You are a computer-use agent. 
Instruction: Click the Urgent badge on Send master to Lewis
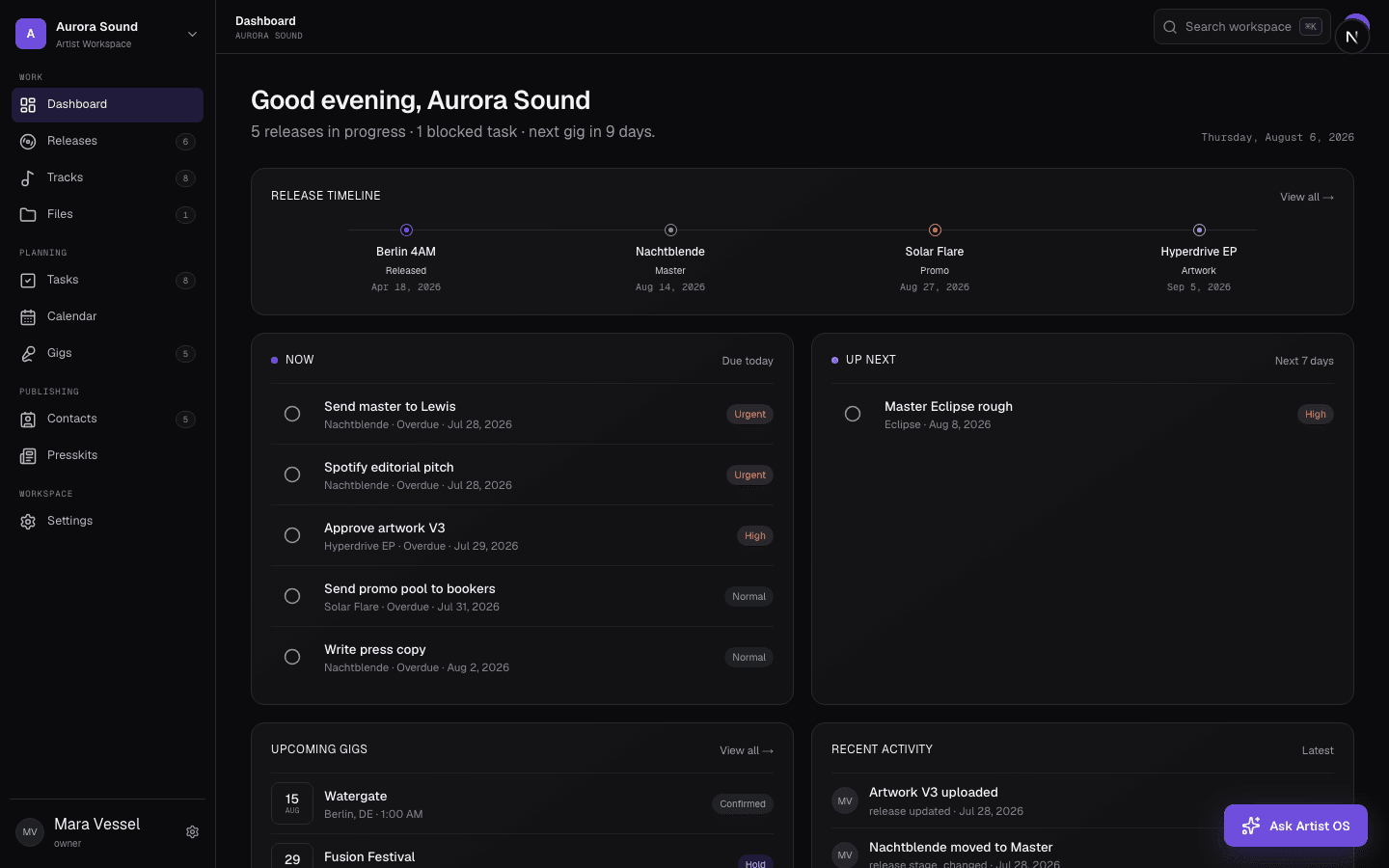tap(749, 415)
